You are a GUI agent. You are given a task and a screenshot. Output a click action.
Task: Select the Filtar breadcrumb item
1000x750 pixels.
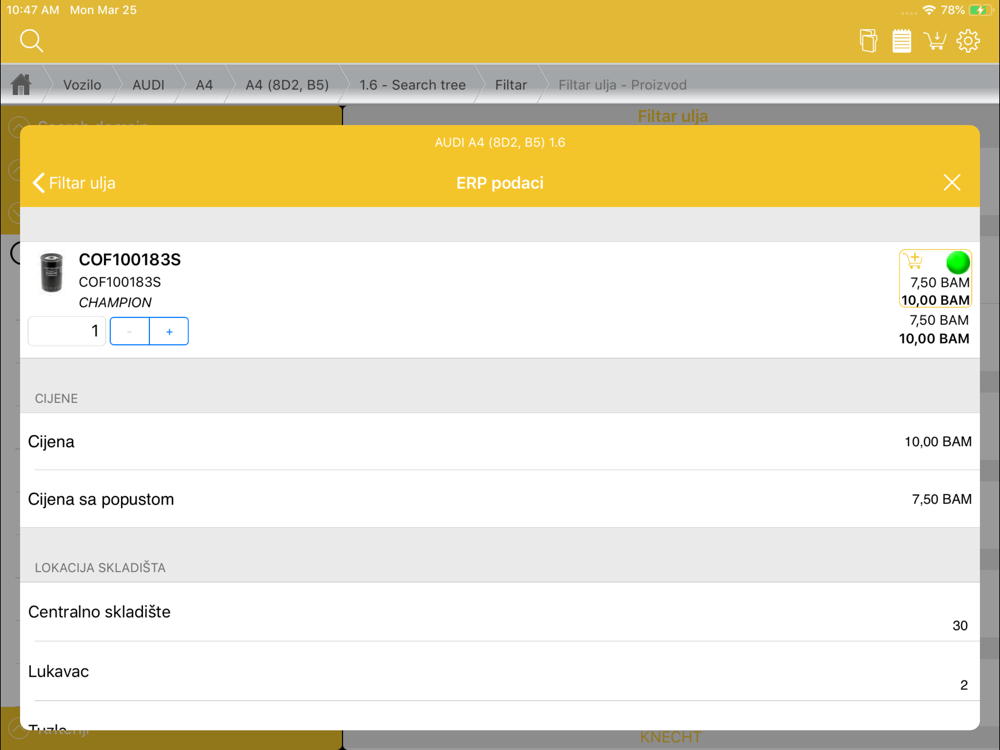(x=511, y=85)
